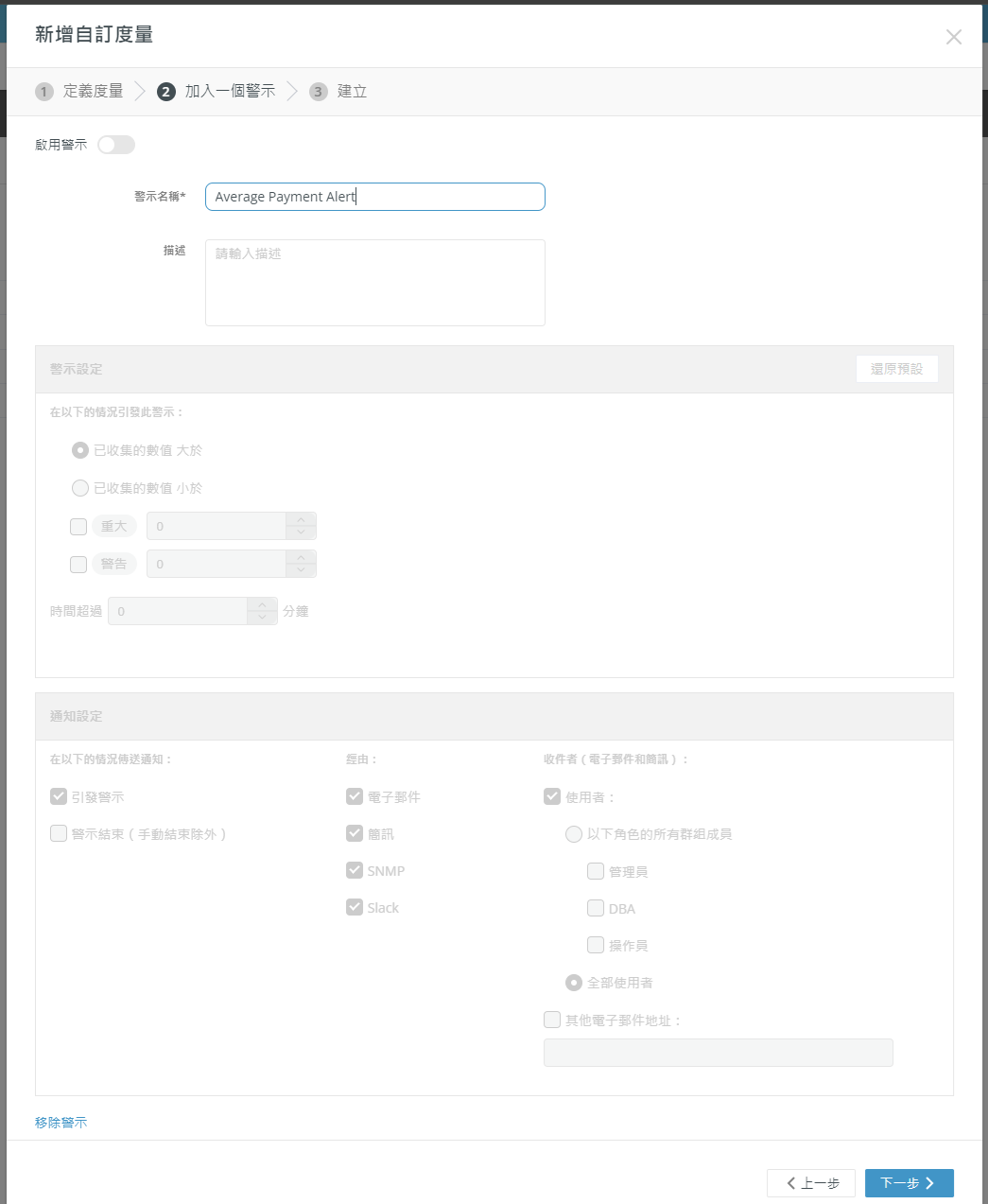Select the 已收集的數值 小於 radio option

coord(80,488)
